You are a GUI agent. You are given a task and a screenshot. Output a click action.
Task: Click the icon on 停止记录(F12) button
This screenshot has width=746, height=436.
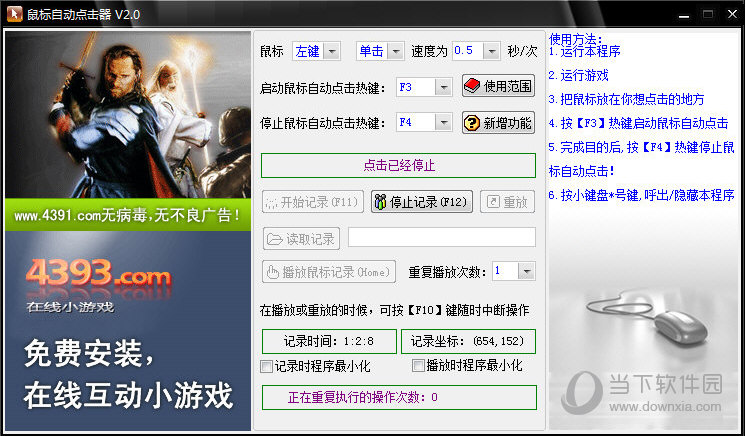point(381,202)
